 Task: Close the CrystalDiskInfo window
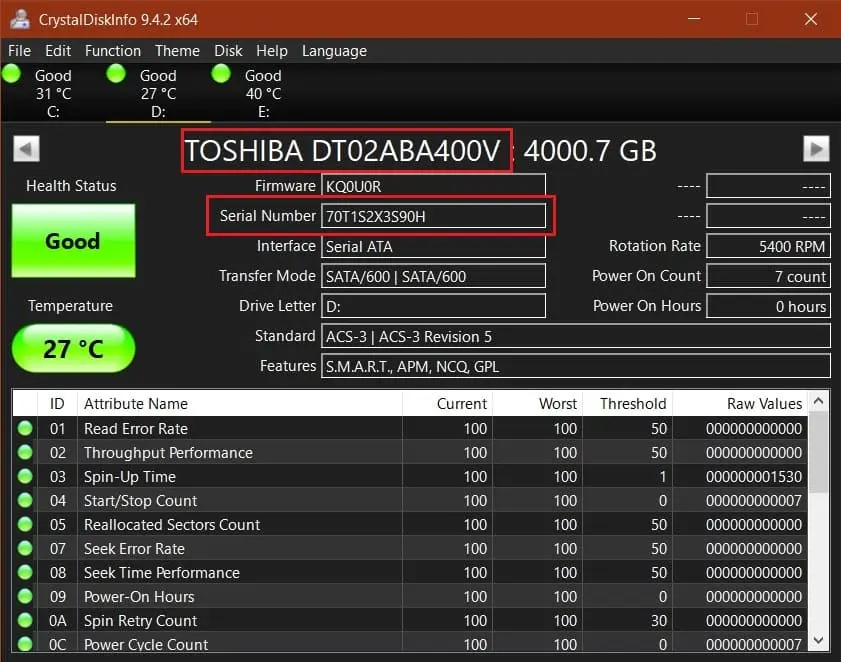click(x=811, y=19)
